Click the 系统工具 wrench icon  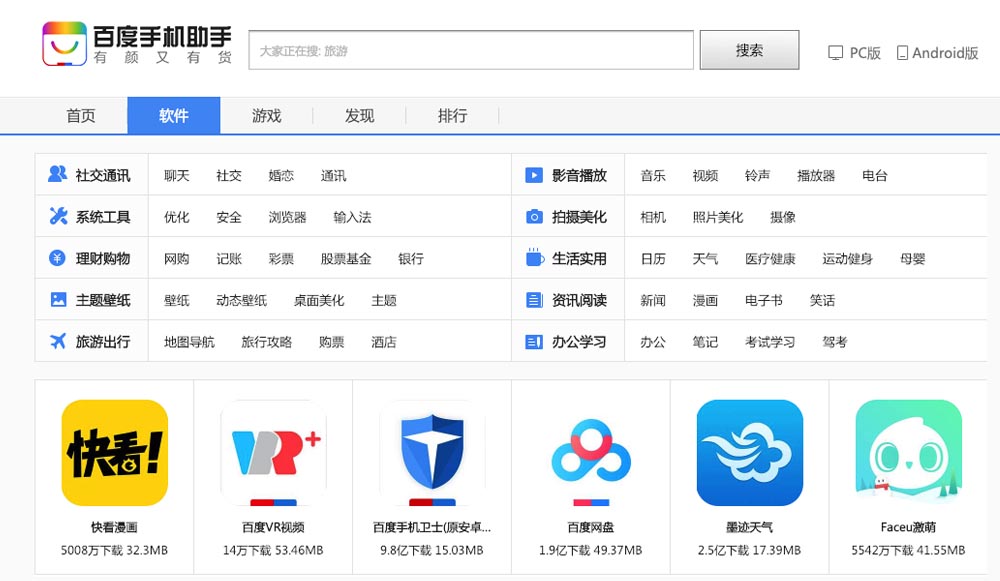[58, 216]
